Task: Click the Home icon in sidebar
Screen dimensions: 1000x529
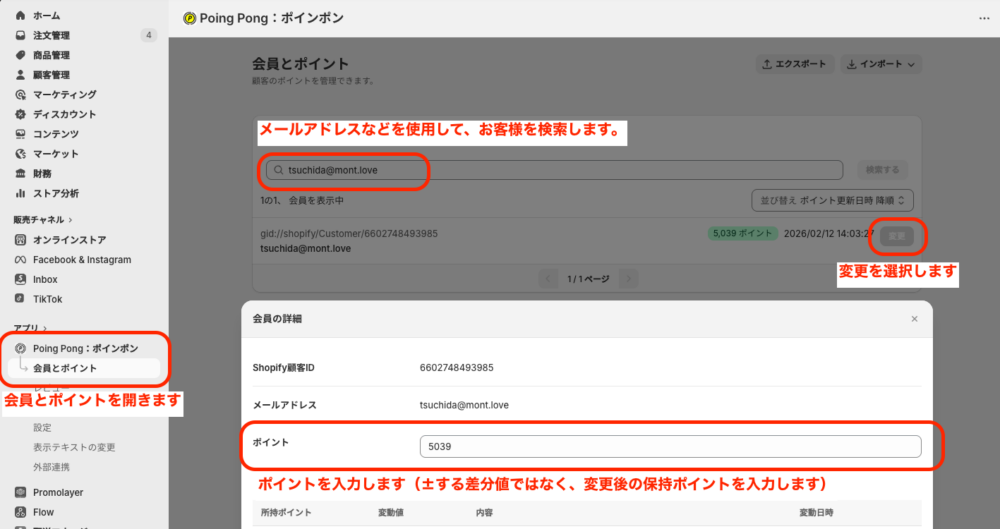Action: coord(21,16)
